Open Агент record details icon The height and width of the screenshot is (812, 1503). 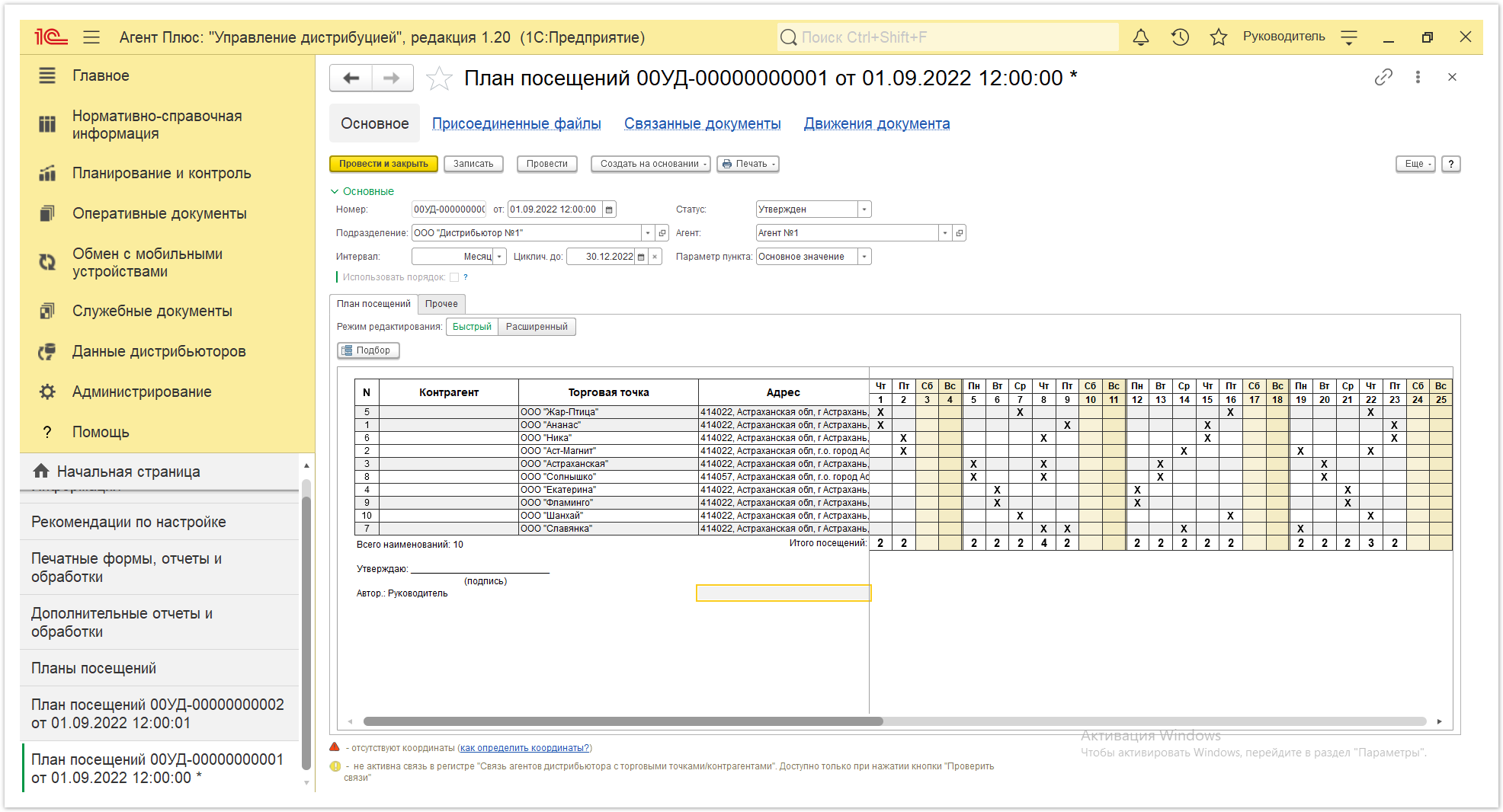click(x=960, y=233)
